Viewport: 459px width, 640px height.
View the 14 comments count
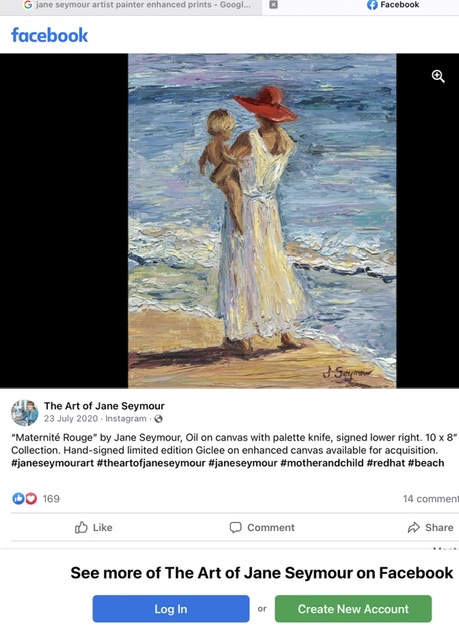click(431, 499)
